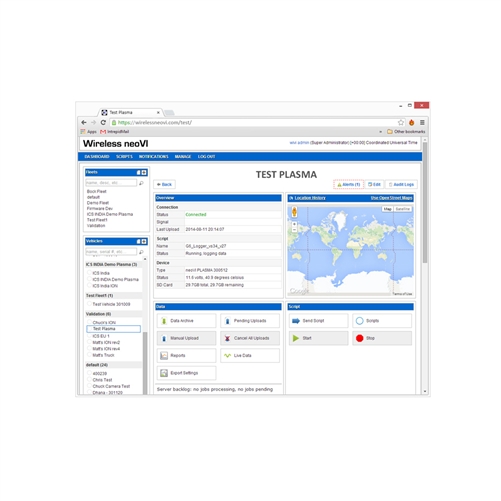Screen dimensions: 501x501
Task: Click the Alerts (1) button
Action: coord(349,184)
